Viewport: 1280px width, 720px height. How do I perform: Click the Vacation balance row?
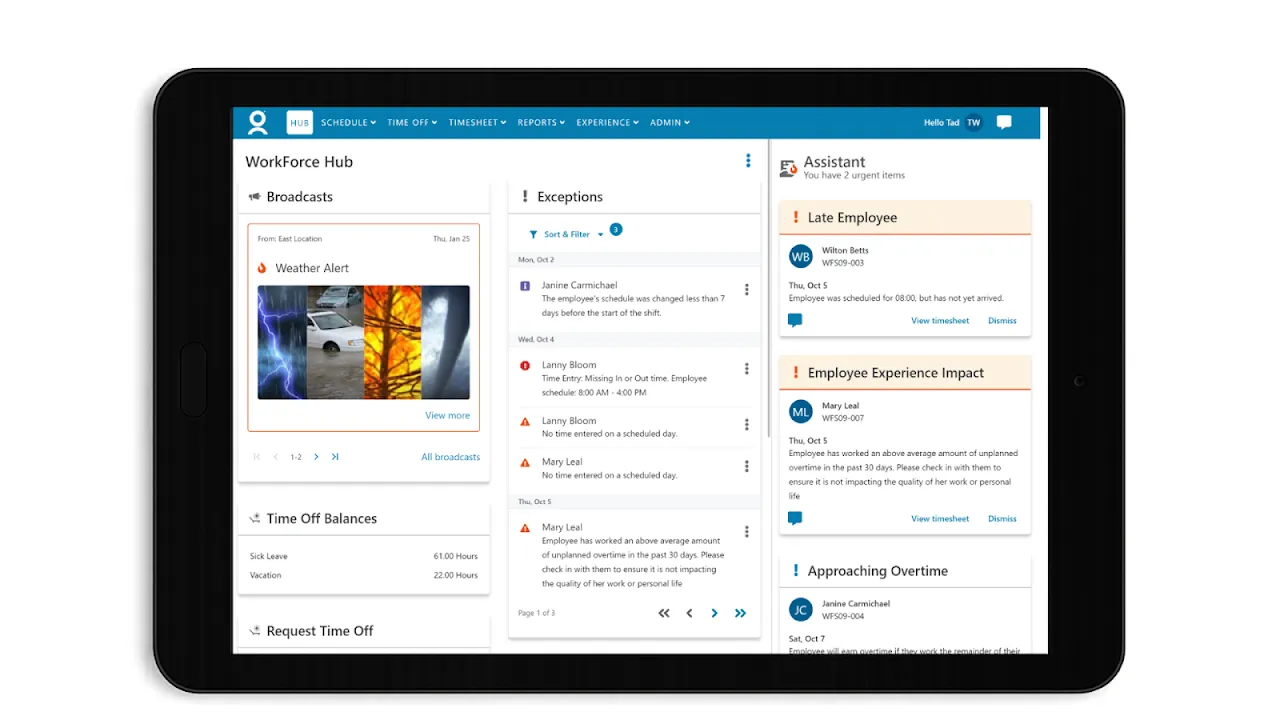(x=364, y=575)
